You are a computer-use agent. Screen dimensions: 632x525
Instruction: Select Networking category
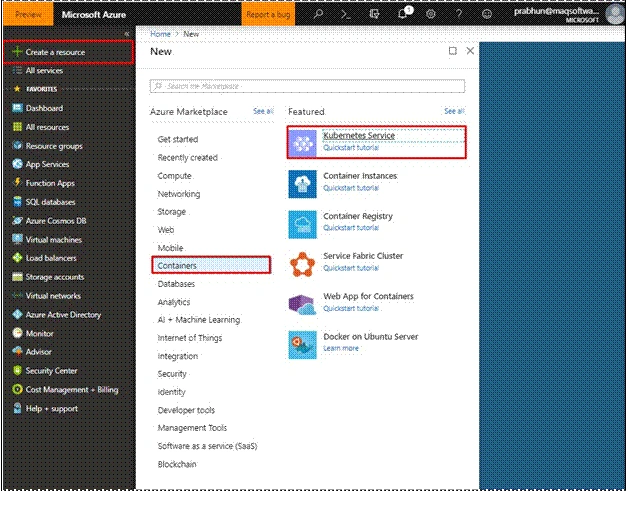(179, 194)
